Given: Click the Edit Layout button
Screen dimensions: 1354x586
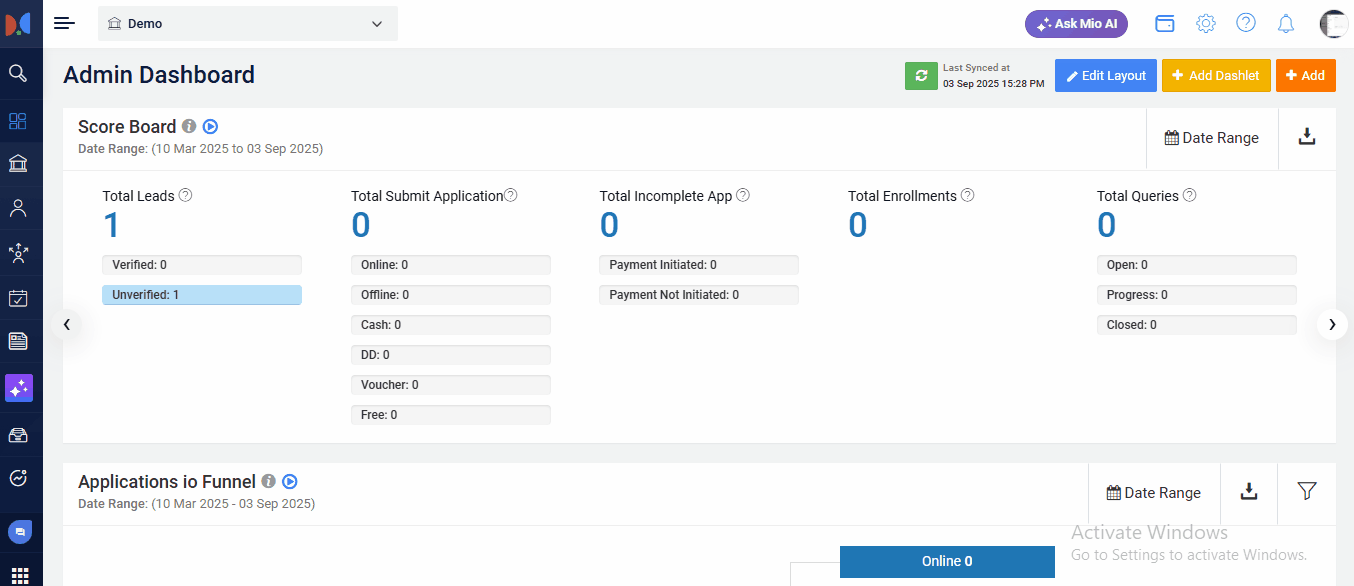Looking at the screenshot, I should pos(1105,76).
